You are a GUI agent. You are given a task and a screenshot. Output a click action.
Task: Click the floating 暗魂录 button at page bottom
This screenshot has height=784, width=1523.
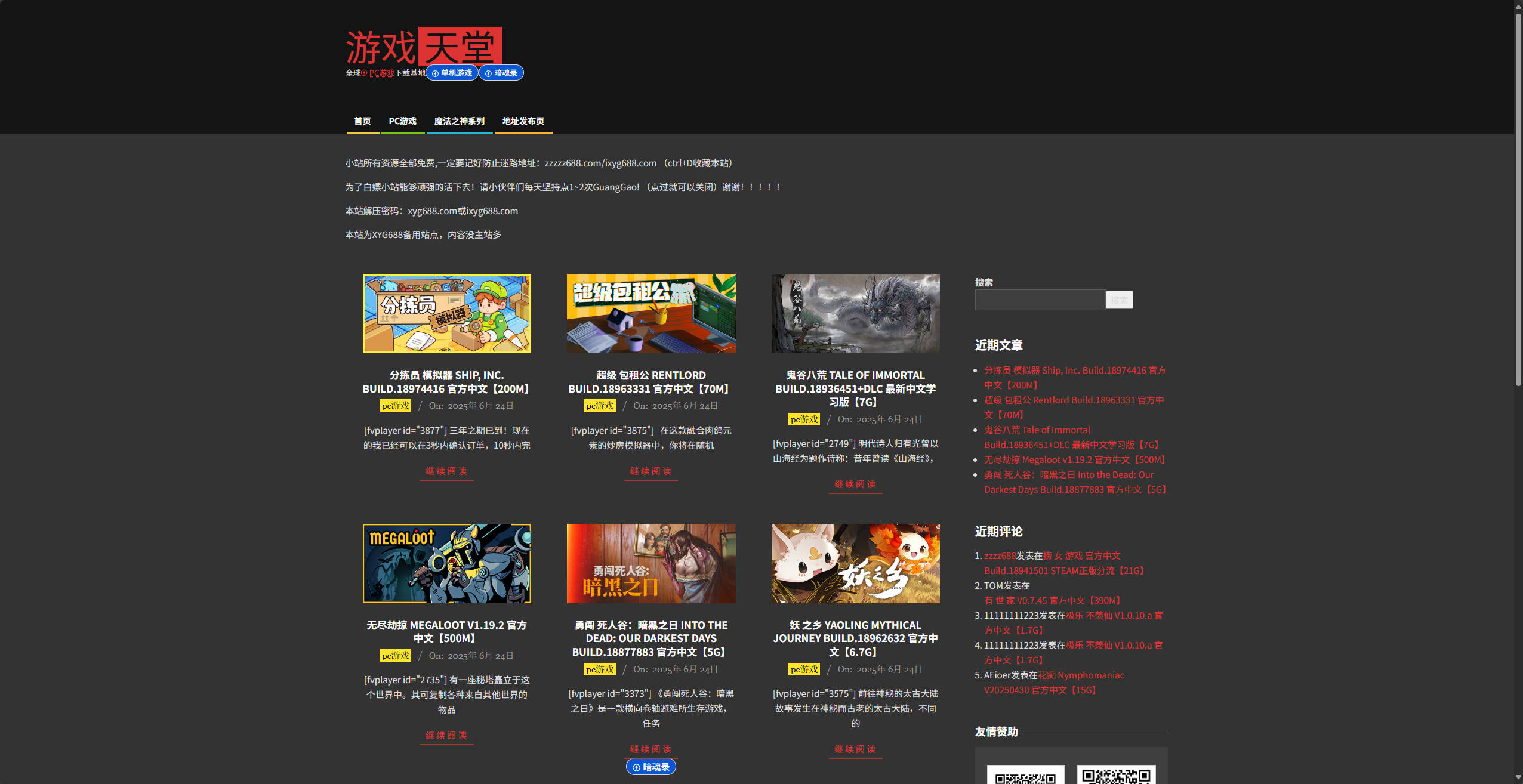click(x=650, y=767)
